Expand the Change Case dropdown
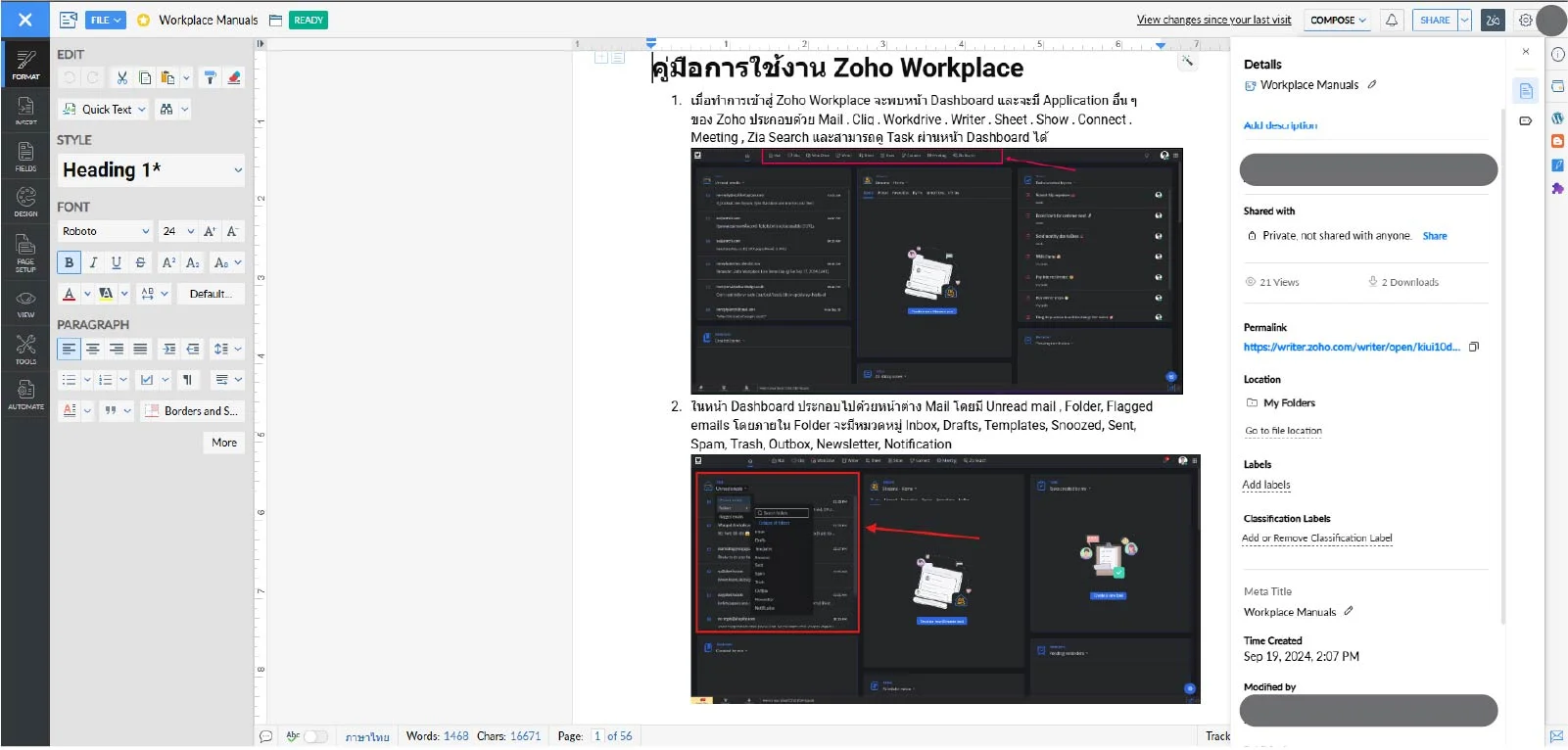Screen dimensions: 1568x750 coord(227,262)
